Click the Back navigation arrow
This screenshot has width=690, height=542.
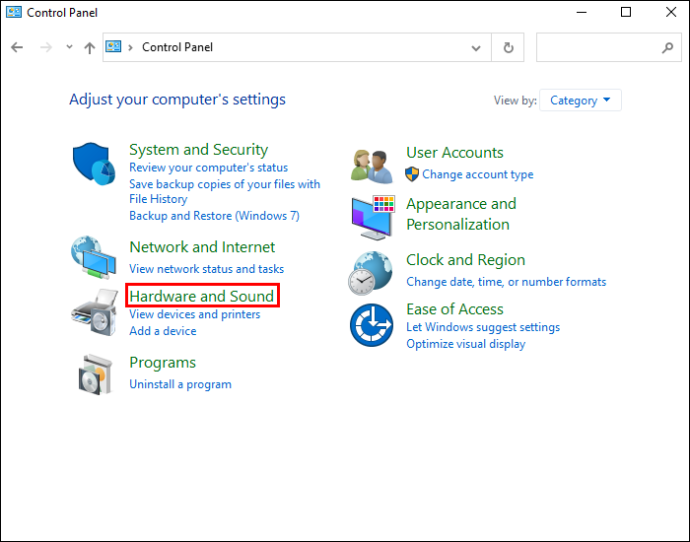[x=17, y=47]
